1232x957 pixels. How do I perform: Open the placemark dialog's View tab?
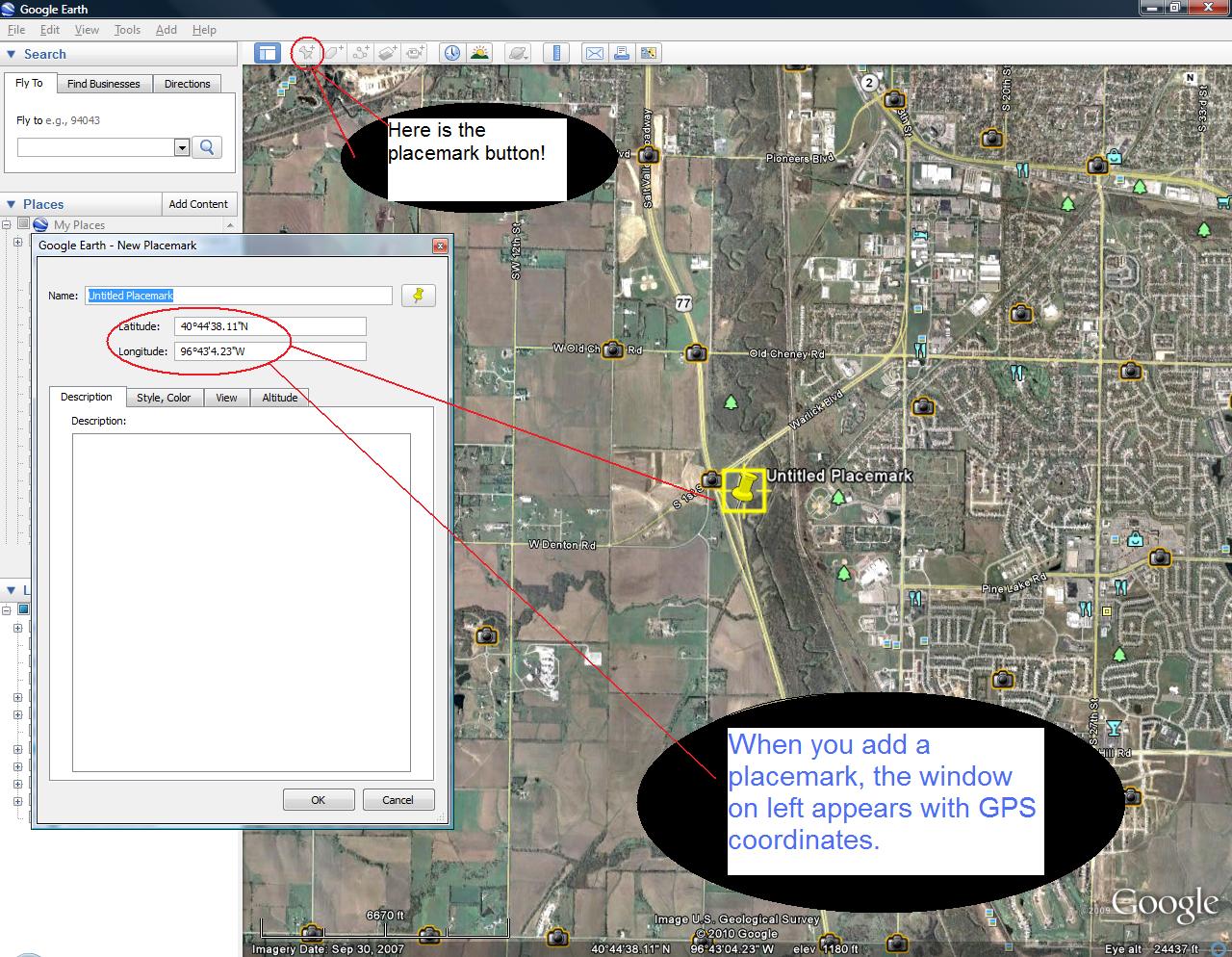226,398
